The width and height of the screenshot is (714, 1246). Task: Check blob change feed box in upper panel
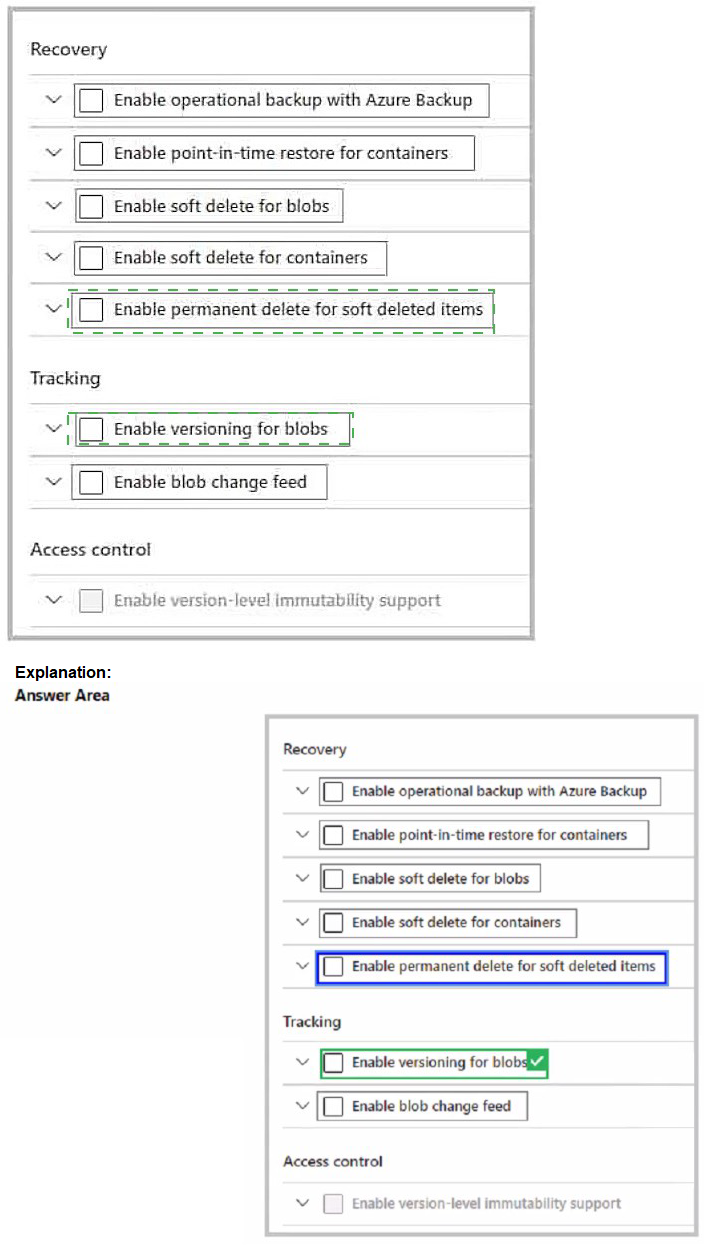pos(91,482)
